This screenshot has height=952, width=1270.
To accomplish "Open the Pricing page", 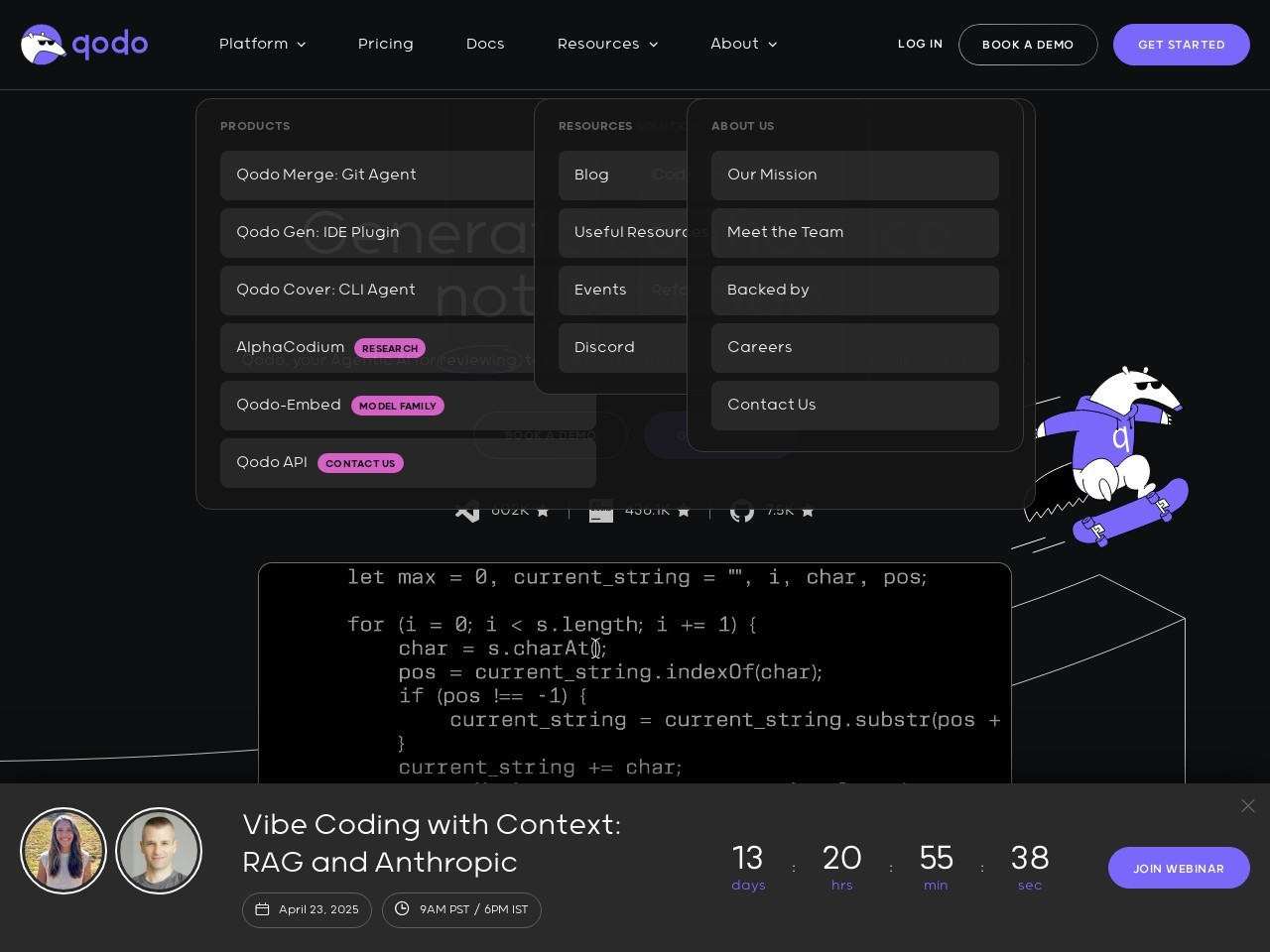I will pos(385,44).
